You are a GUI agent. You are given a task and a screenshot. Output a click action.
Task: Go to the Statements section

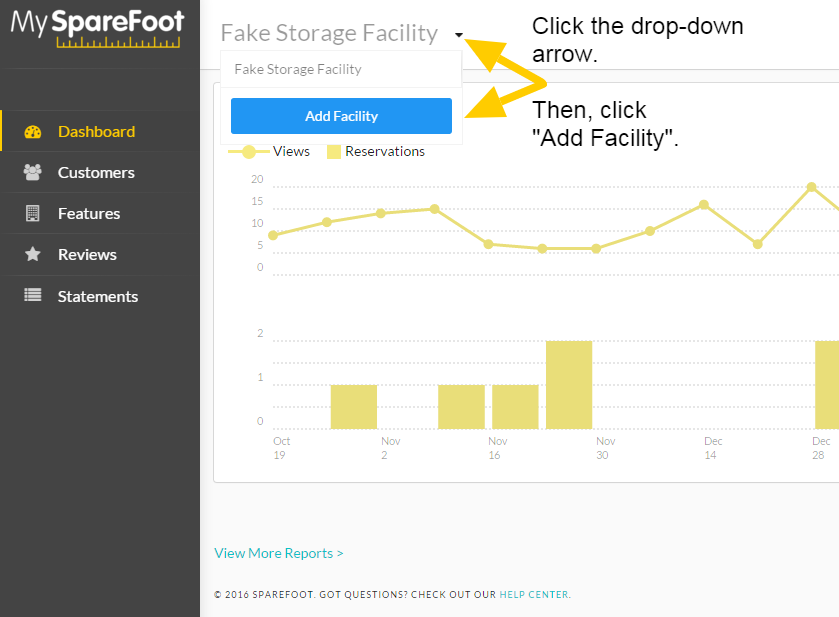tap(100, 296)
